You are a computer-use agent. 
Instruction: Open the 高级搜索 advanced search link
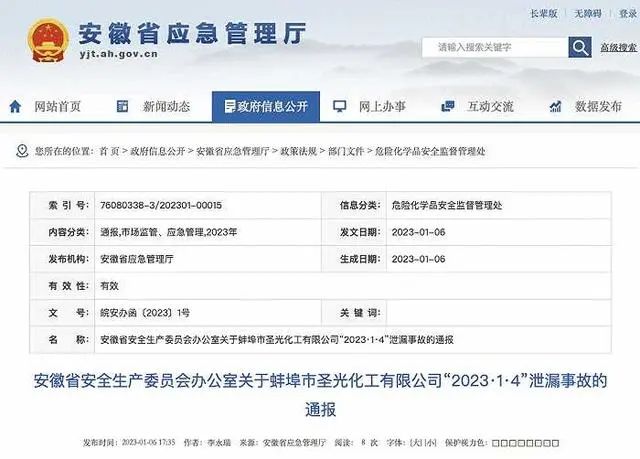(x=618, y=48)
